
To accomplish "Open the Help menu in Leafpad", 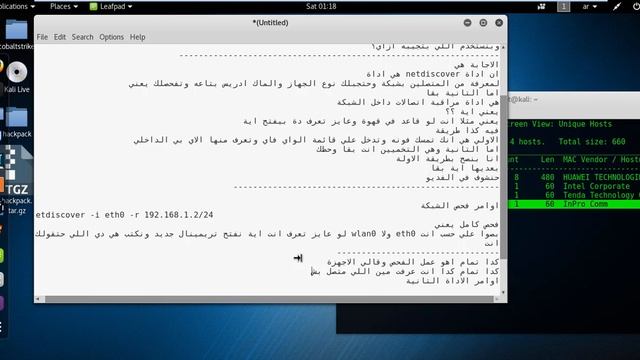I will click(x=138, y=37).
